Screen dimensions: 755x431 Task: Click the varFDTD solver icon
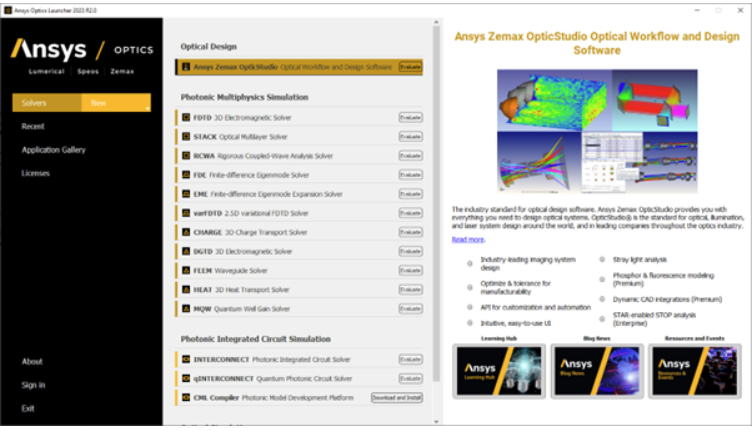[x=186, y=213]
